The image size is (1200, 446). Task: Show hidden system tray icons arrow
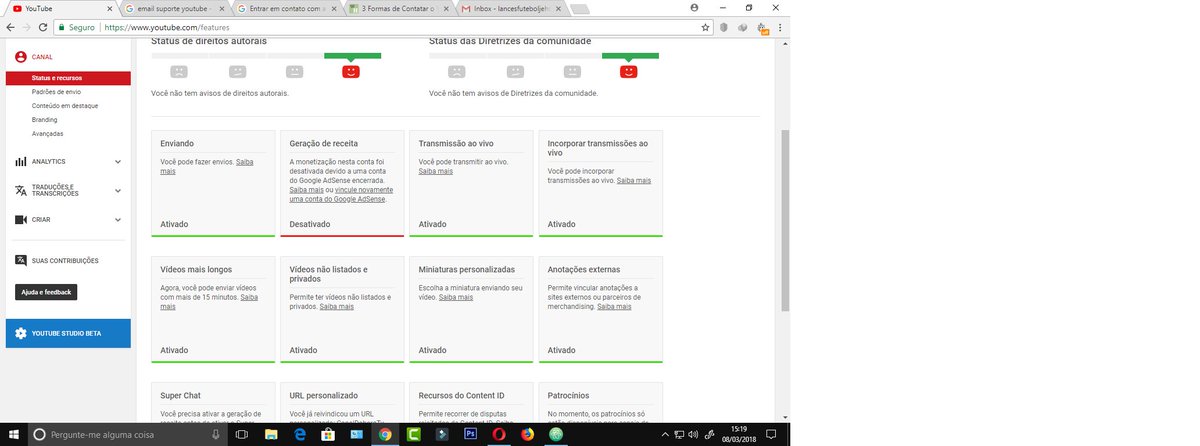click(x=664, y=435)
